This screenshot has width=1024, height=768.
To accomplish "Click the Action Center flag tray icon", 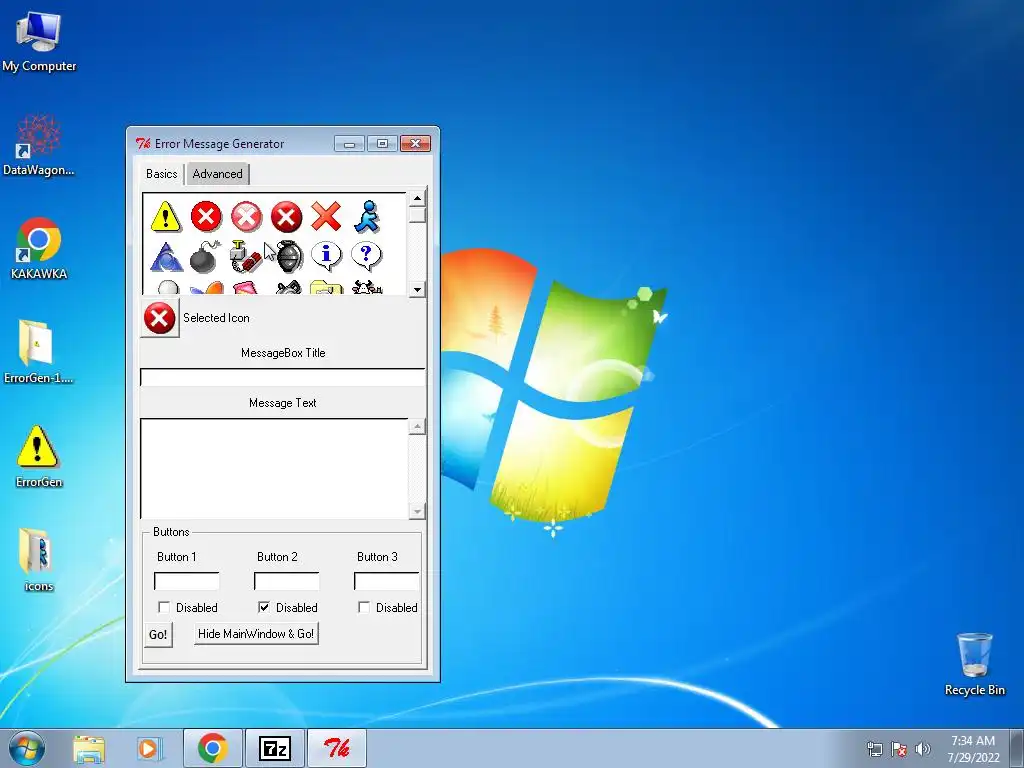I will 899,749.
